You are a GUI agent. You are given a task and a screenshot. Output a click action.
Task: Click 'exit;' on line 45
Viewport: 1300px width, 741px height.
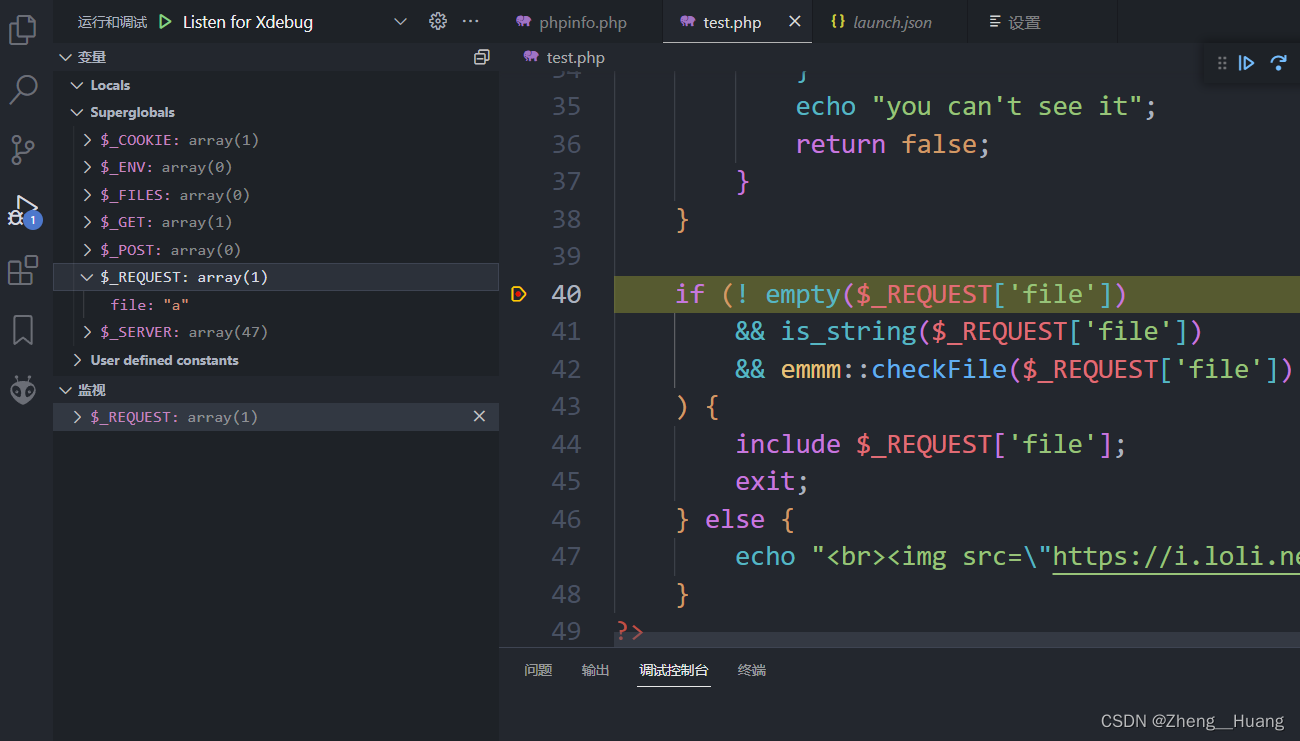click(x=772, y=482)
